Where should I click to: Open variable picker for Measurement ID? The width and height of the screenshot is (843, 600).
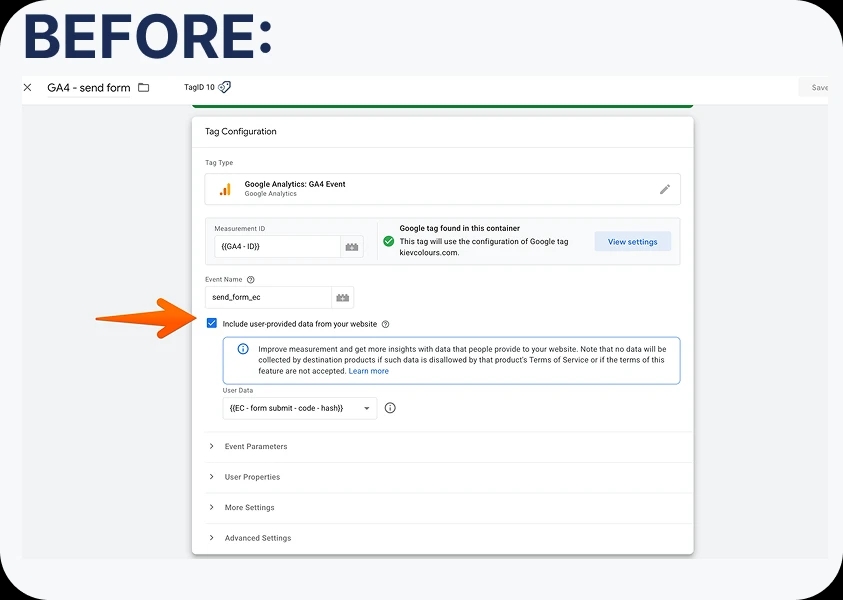pyautogui.click(x=352, y=247)
